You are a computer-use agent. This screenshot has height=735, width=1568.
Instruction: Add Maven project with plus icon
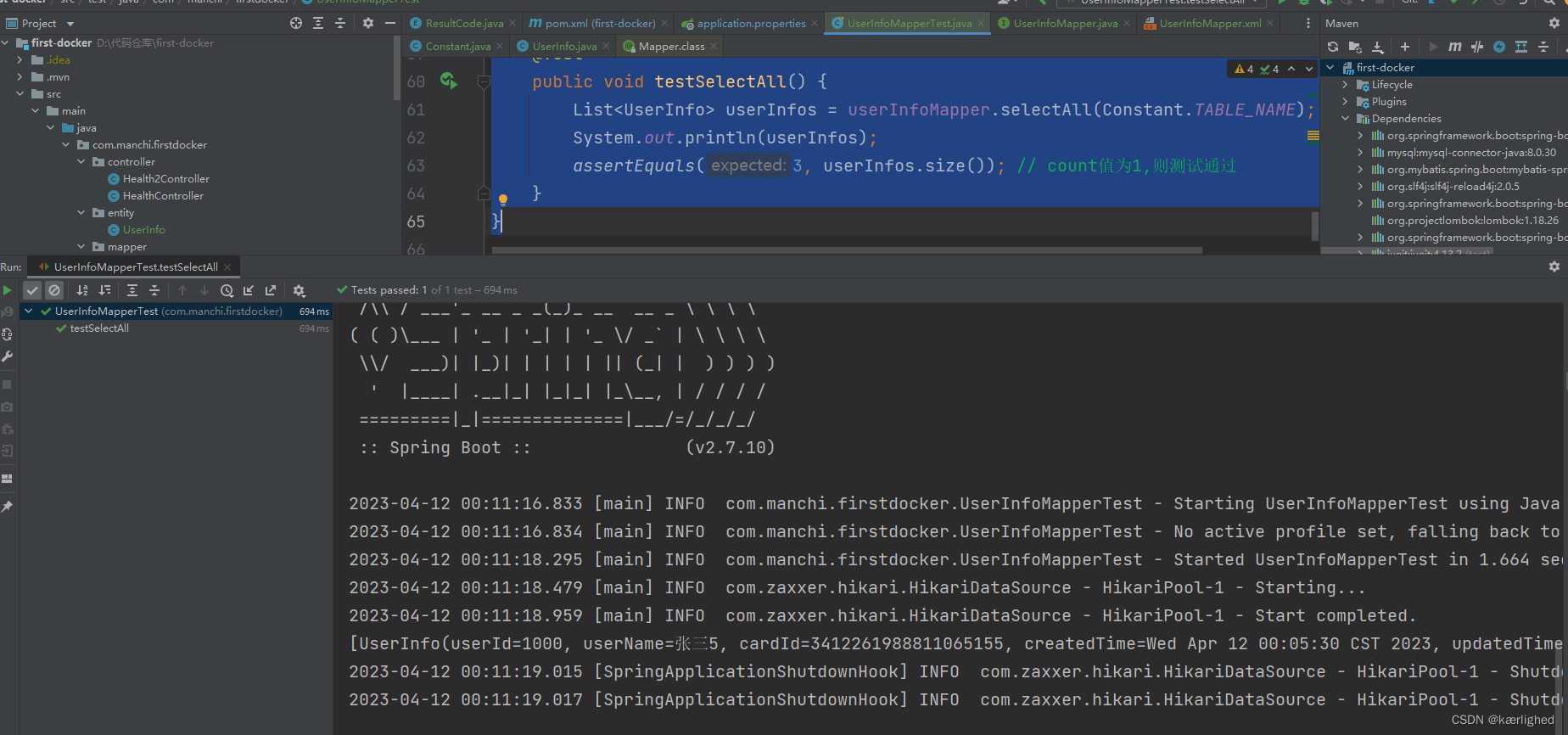click(1405, 47)
